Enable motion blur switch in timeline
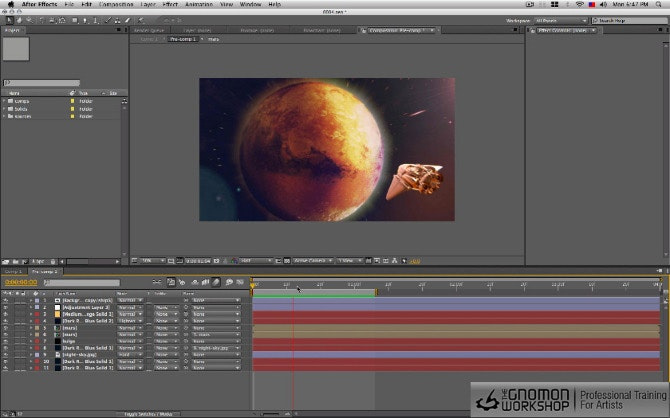The height and width of the screenshot is (418, 670). coord(216,282)
